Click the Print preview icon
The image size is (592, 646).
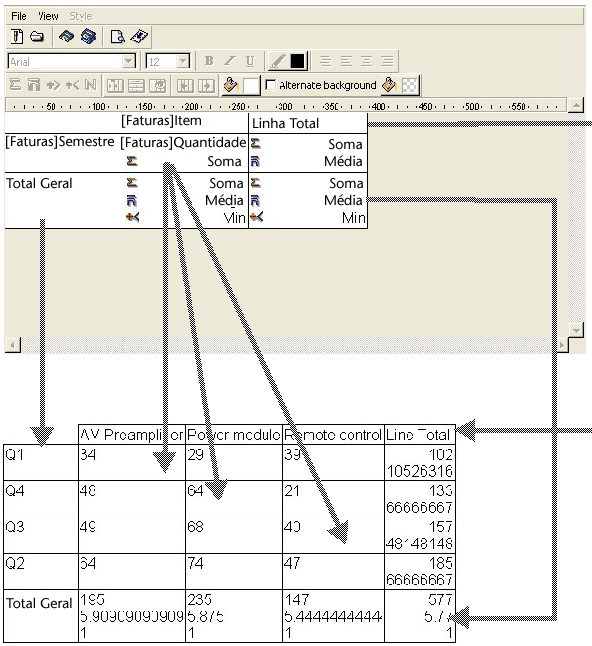pos(118,37)
